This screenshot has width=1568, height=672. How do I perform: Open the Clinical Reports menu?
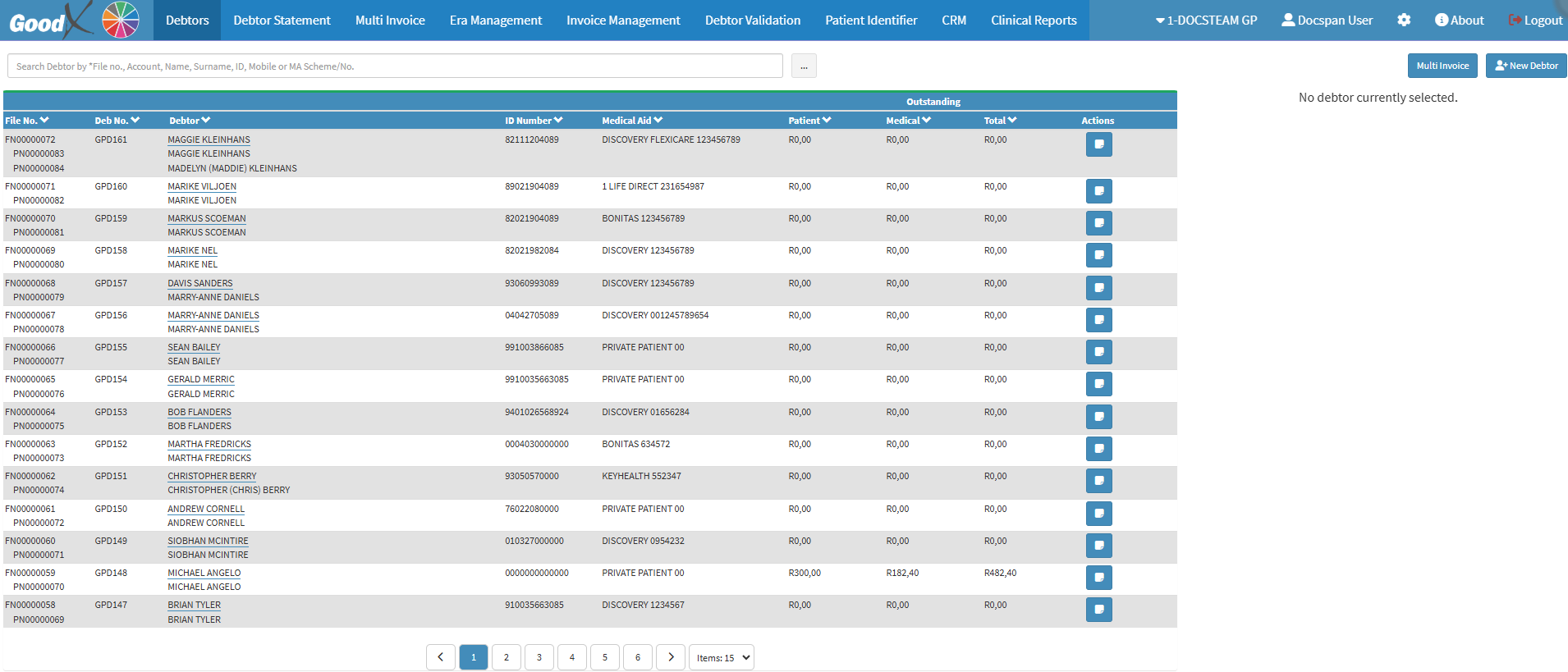1034,21
